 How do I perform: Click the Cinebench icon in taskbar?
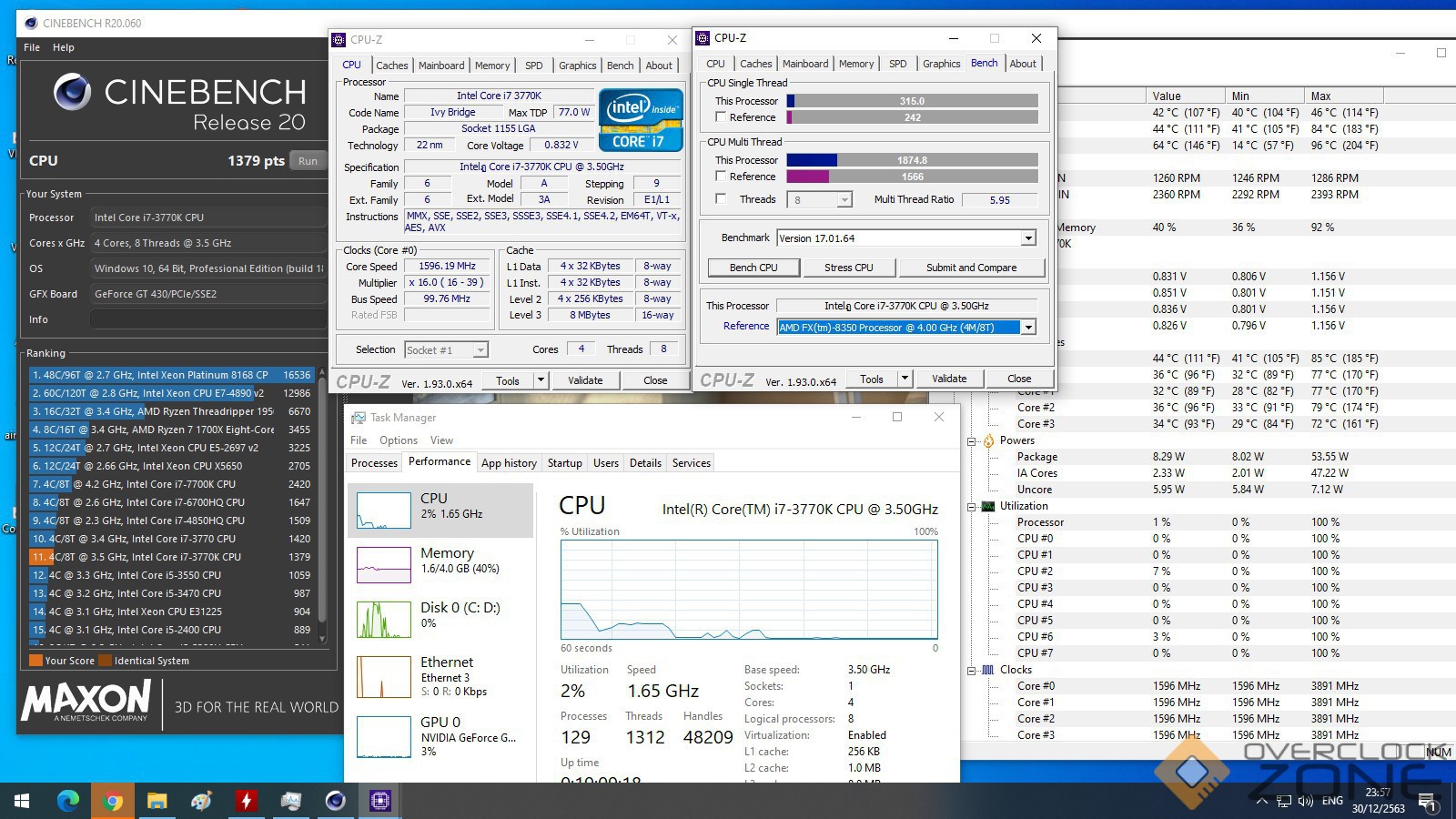coord(336,801)
